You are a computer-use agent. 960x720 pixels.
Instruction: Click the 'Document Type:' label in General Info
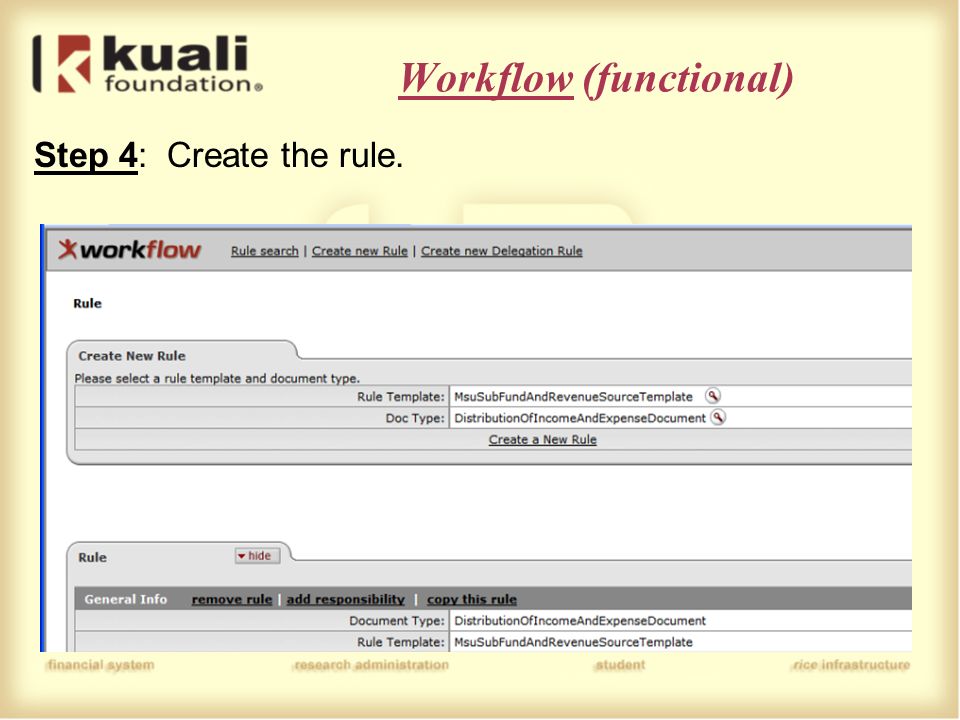397,621
